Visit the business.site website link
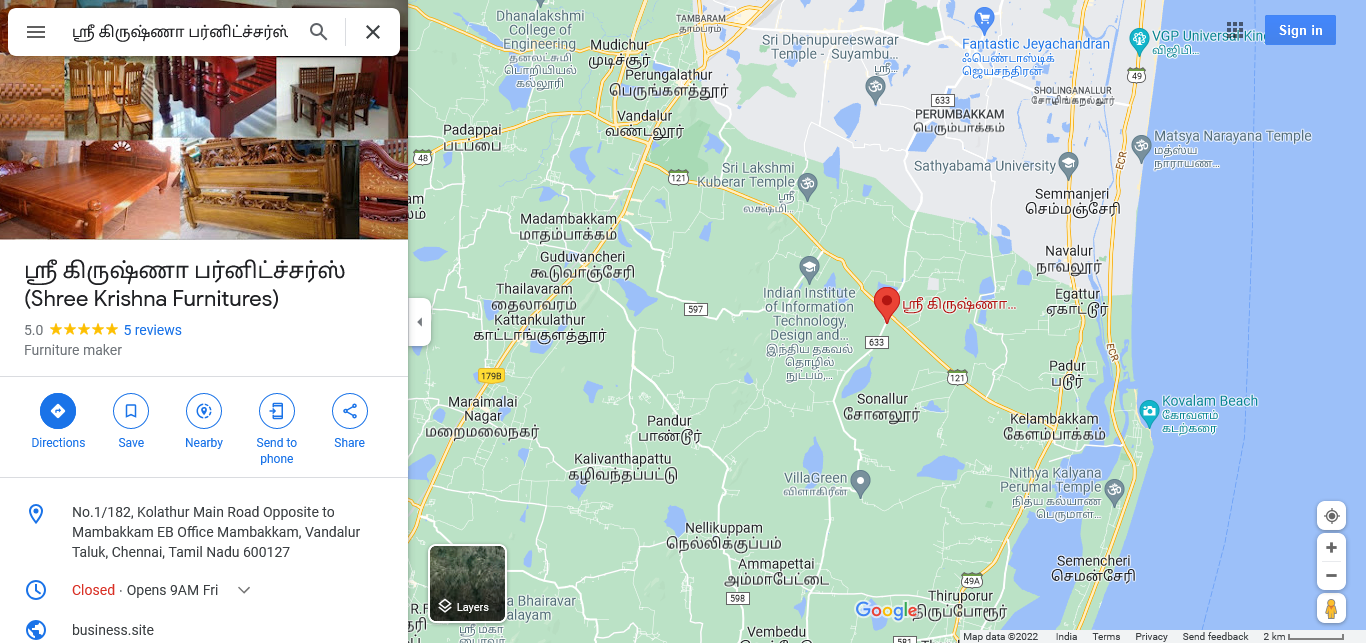This screenshot has width=1366, height=643. click(x=113, y=630)
